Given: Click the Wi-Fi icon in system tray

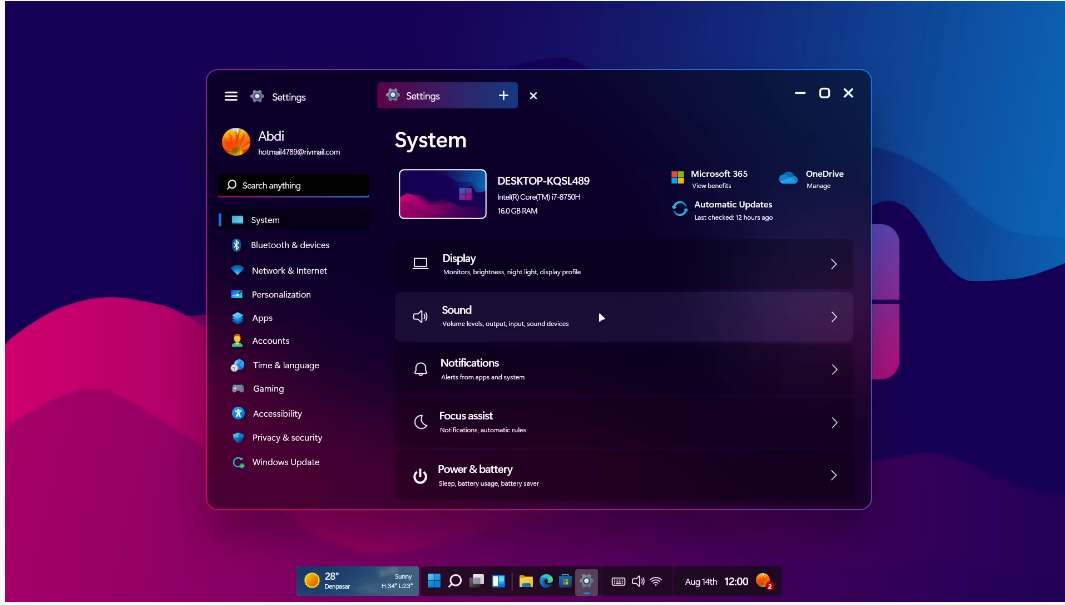Looking at the screenshot, I should [656, 581].
